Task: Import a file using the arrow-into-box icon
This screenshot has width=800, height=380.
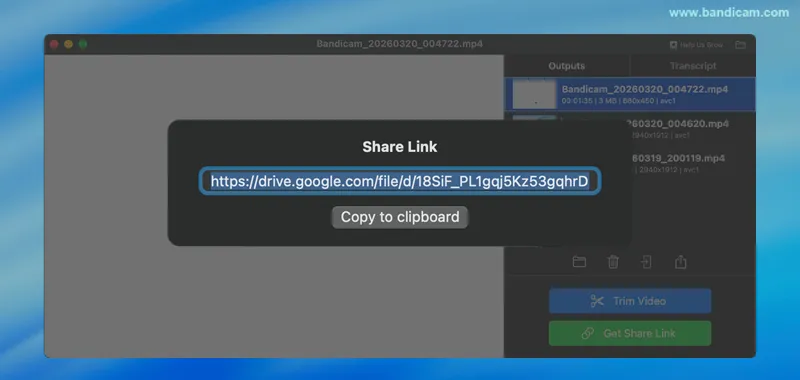Action: pyautogui.click(x=646, y=262)
